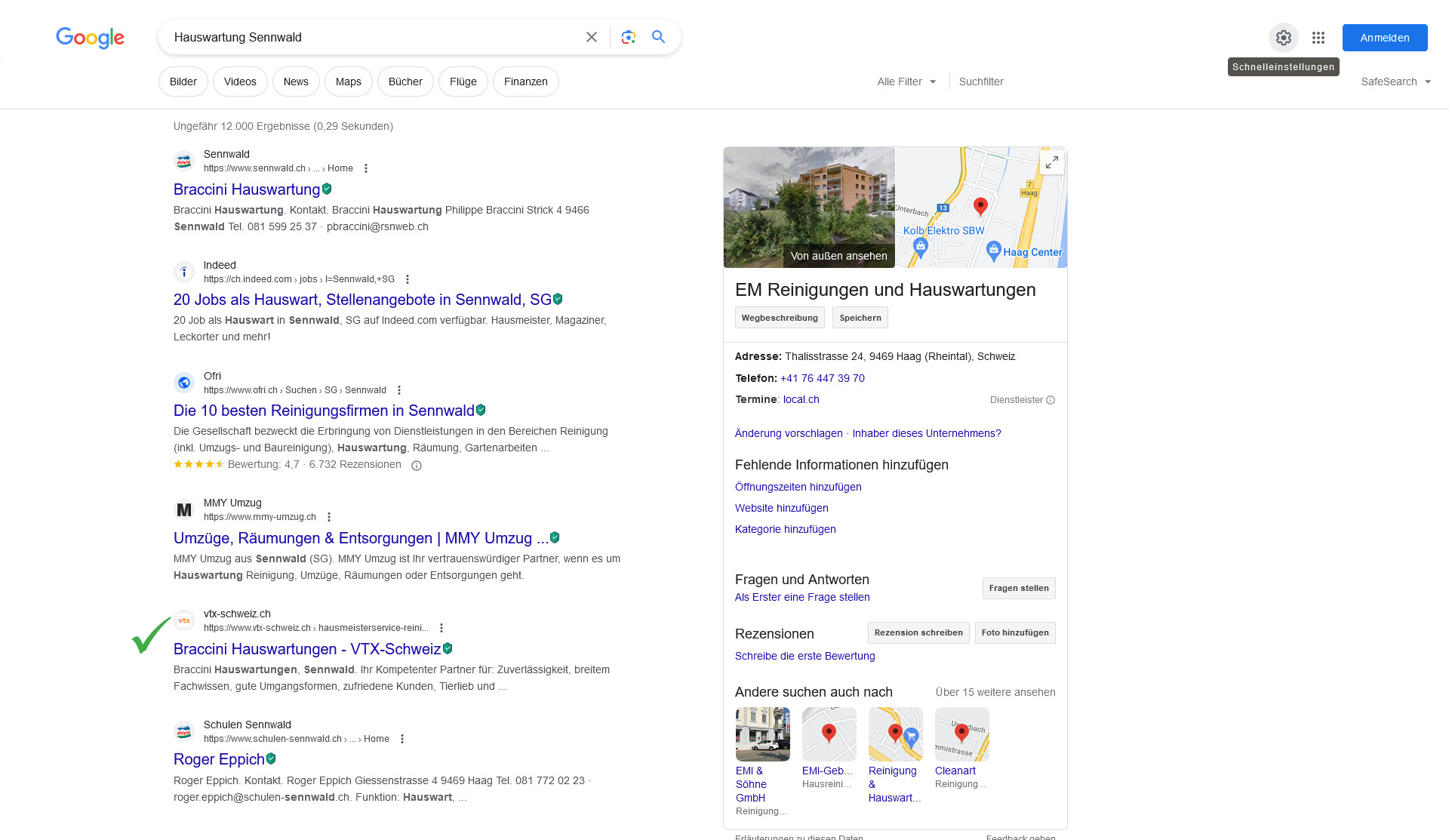Click the Wegbeschreibung button
This screenshot has width=1449, height=840.
[x=780, y=318]
